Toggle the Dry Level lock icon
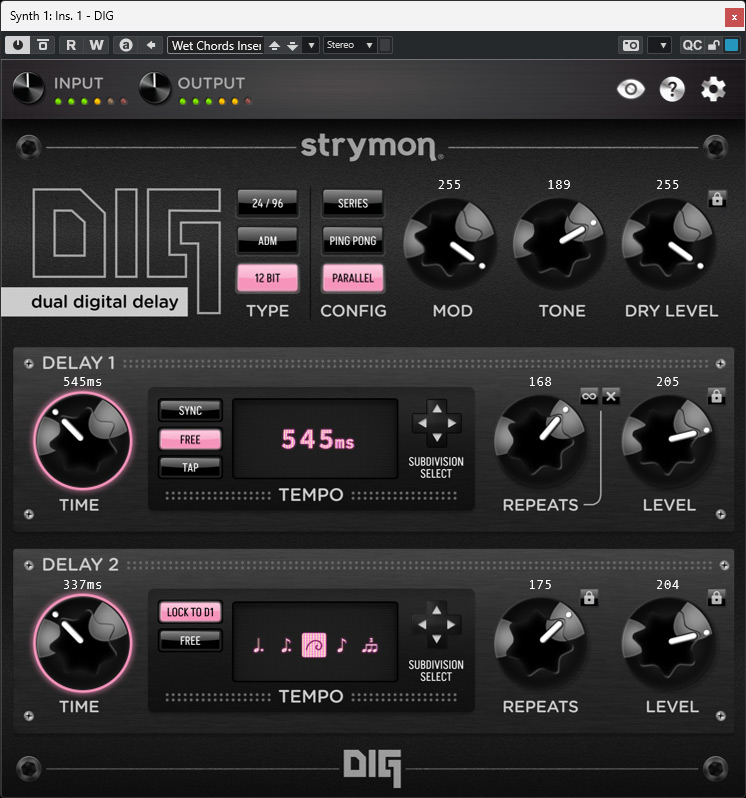Screen dimensions: 746x798 (x=716, y=199)
